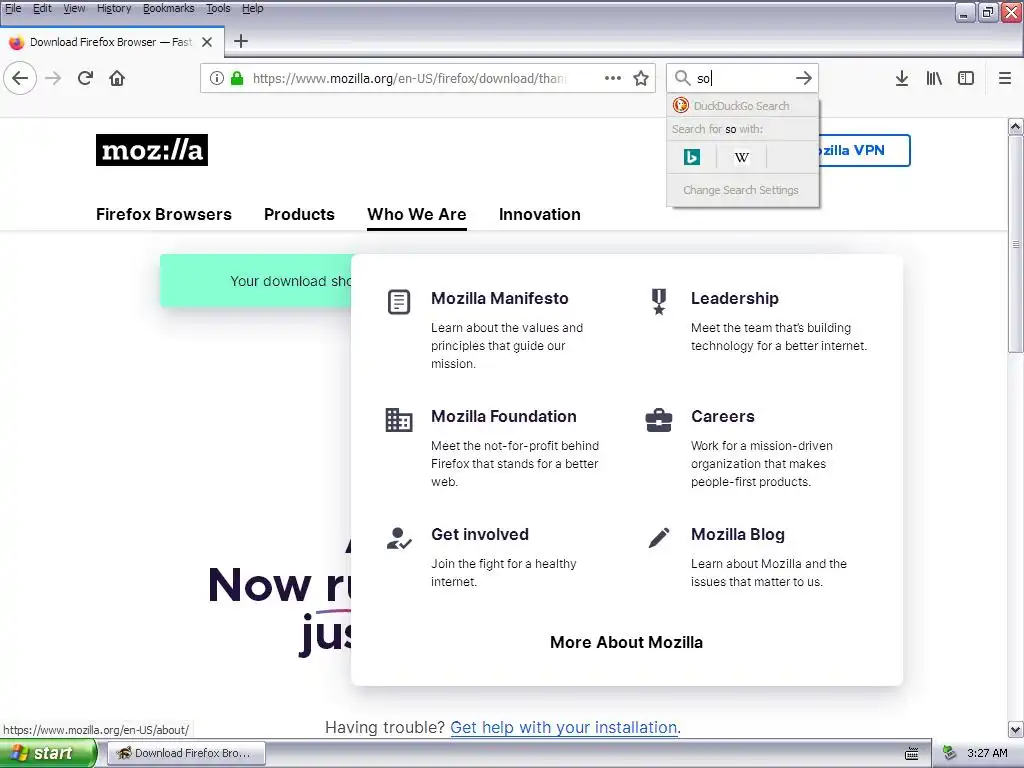Click Get help with your installation link

(x=564, y=728)
